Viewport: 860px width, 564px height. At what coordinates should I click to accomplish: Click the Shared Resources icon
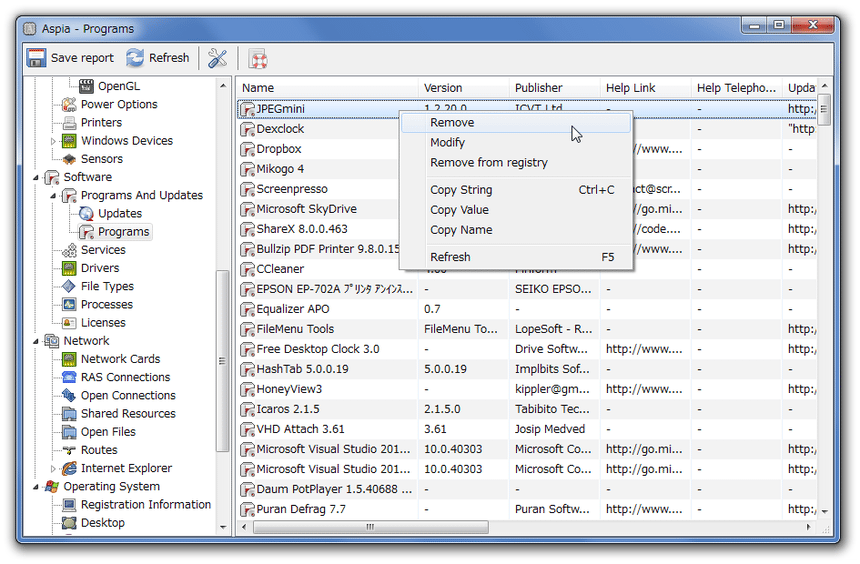pos(69,414)
